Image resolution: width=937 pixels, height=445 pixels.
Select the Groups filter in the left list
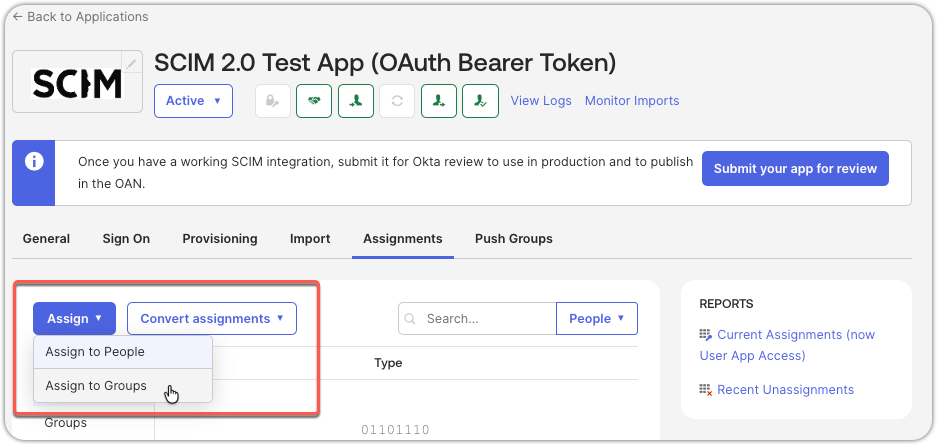(66, 423)
